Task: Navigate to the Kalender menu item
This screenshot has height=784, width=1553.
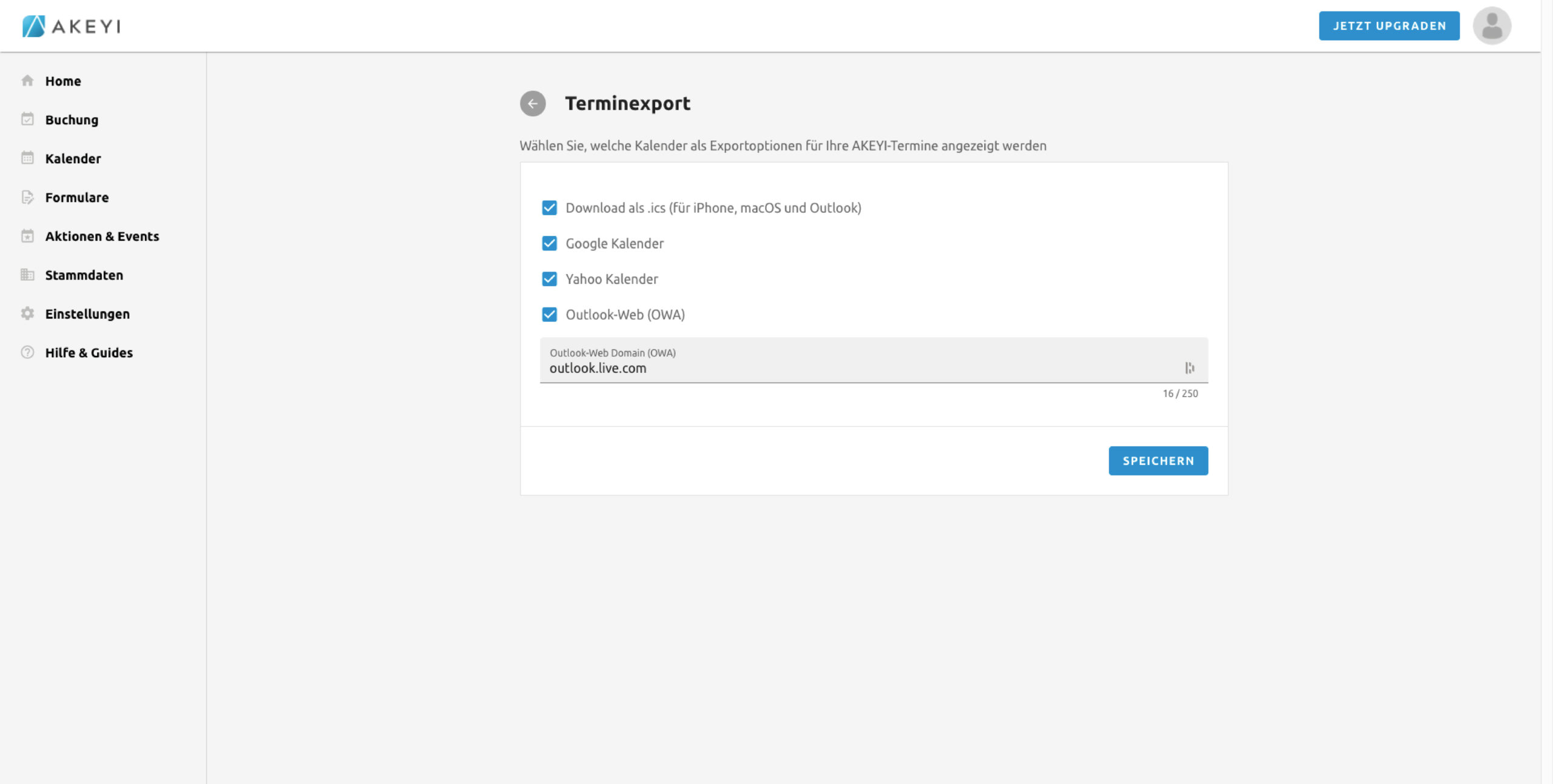Action: (x=73, y=159)
